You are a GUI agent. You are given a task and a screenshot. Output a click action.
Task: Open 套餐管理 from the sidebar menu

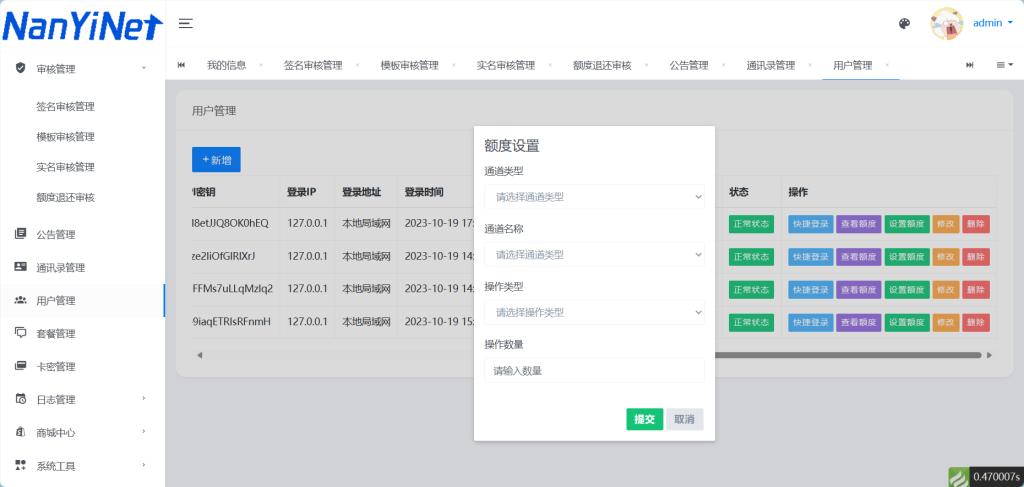click(56, 334)
